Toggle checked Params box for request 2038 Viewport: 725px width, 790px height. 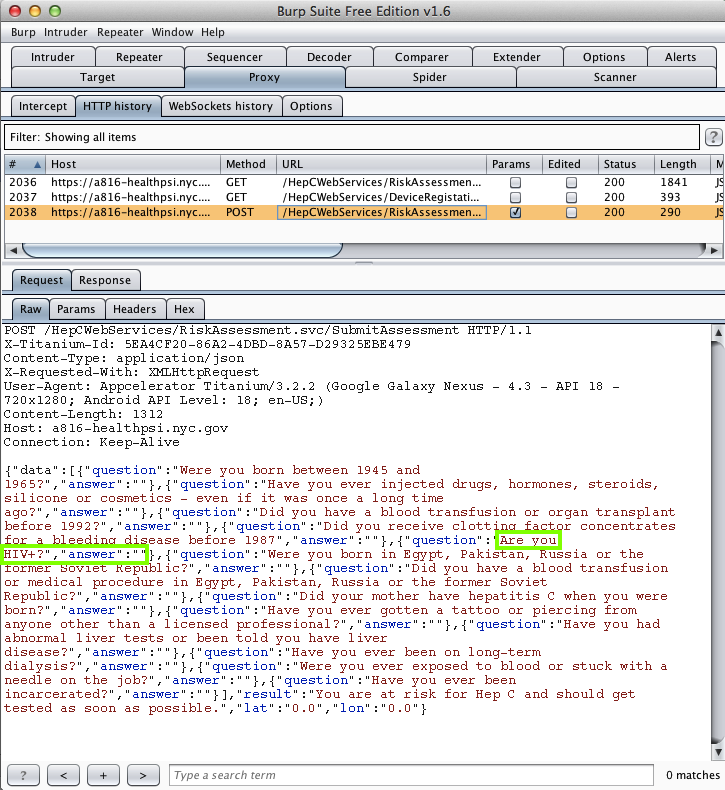[x=515, y=213]
